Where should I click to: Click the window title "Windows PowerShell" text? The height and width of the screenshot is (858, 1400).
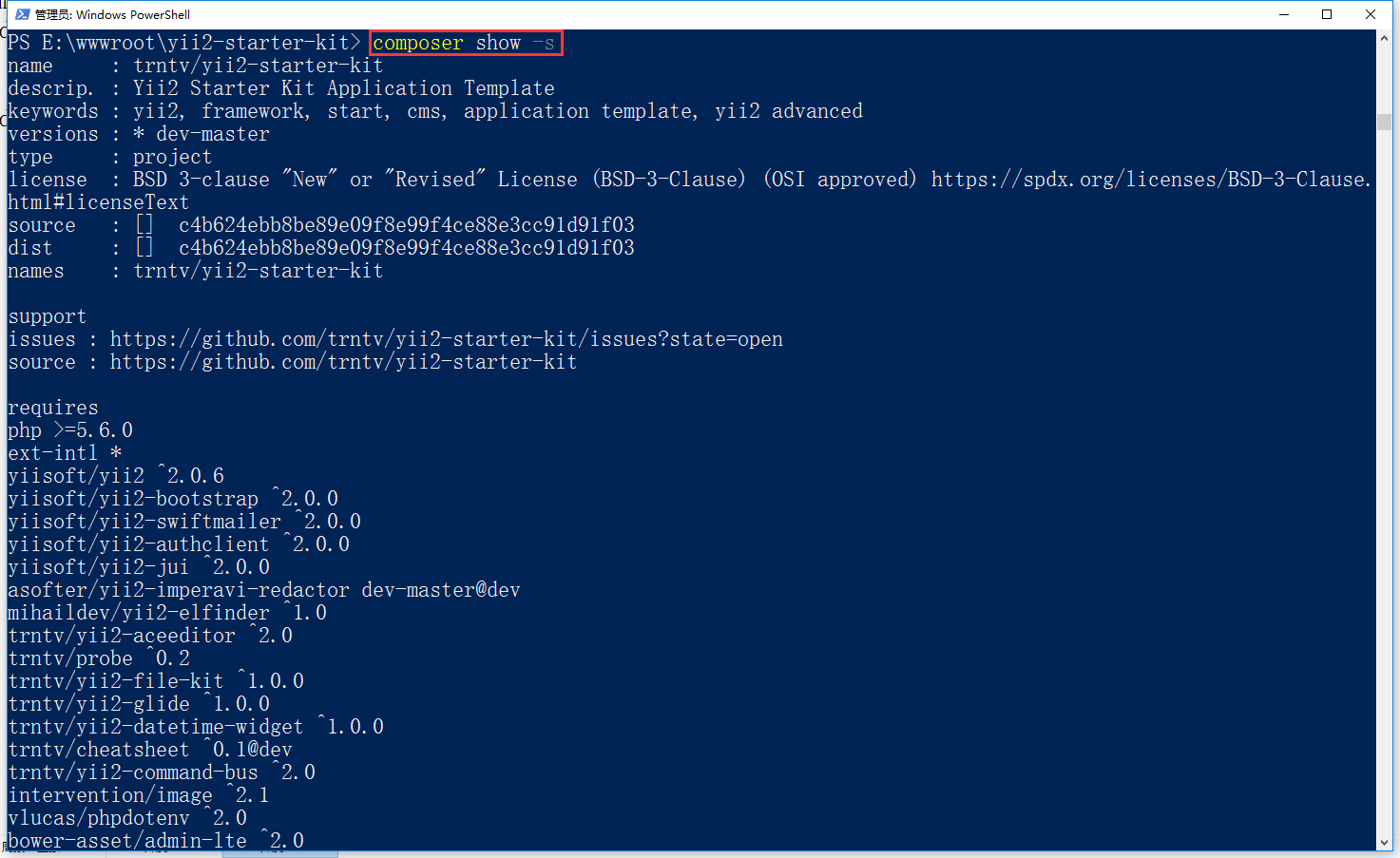click(132, 14)
